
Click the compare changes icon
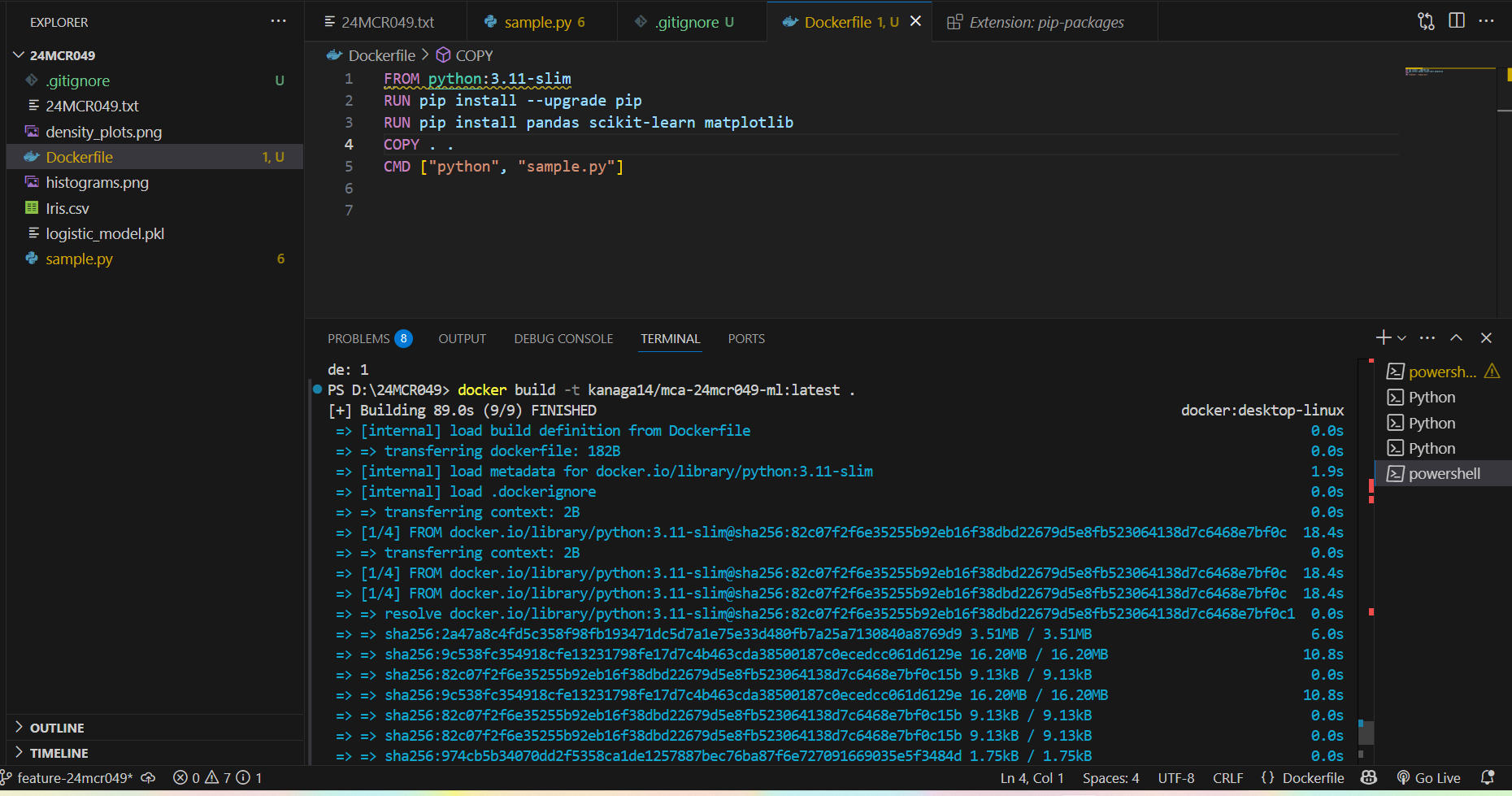[x=1426, y=21]
